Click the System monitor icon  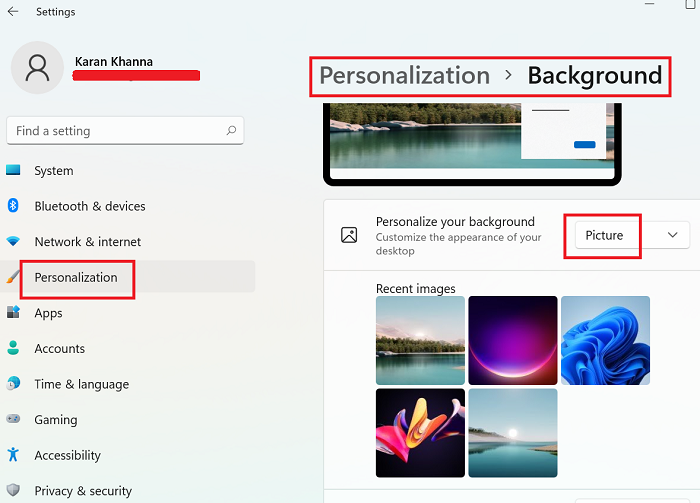click(x=13, y=171)
